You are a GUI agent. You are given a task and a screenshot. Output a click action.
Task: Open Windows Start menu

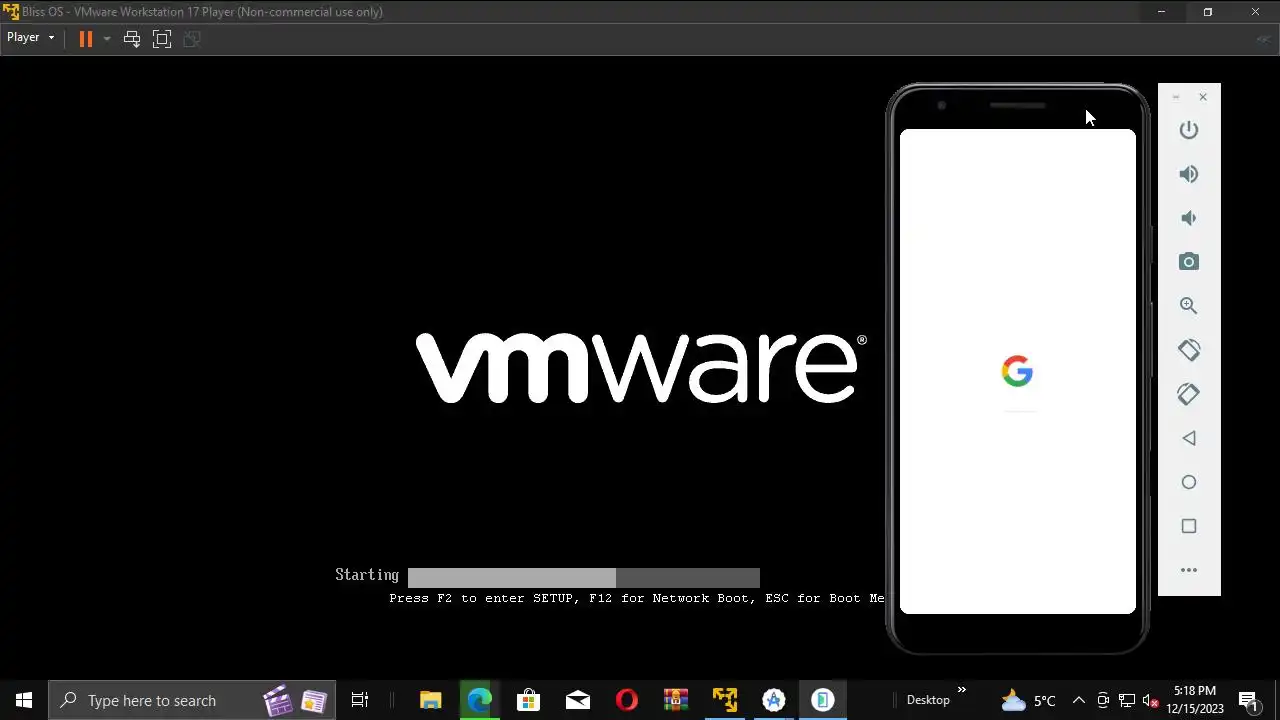pyautogui.click(x=24, y=700)
